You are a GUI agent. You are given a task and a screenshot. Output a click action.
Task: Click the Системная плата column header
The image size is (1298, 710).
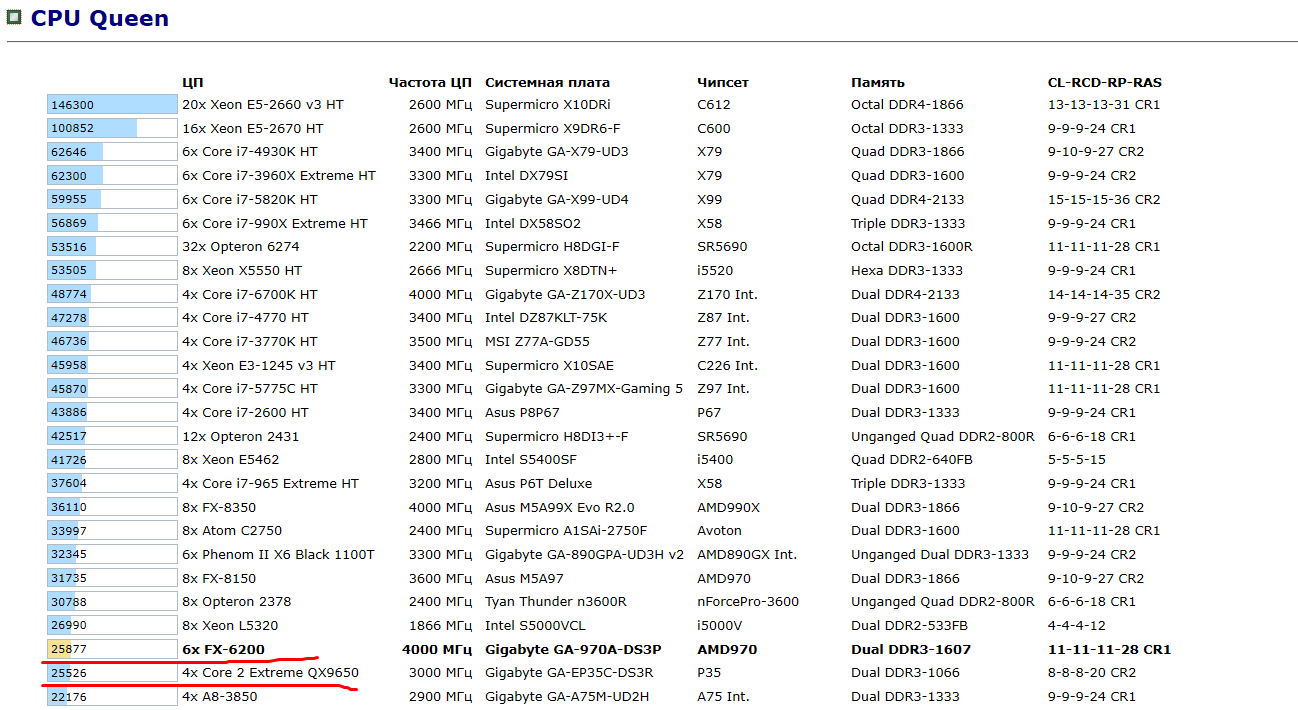tap(547, 82)
